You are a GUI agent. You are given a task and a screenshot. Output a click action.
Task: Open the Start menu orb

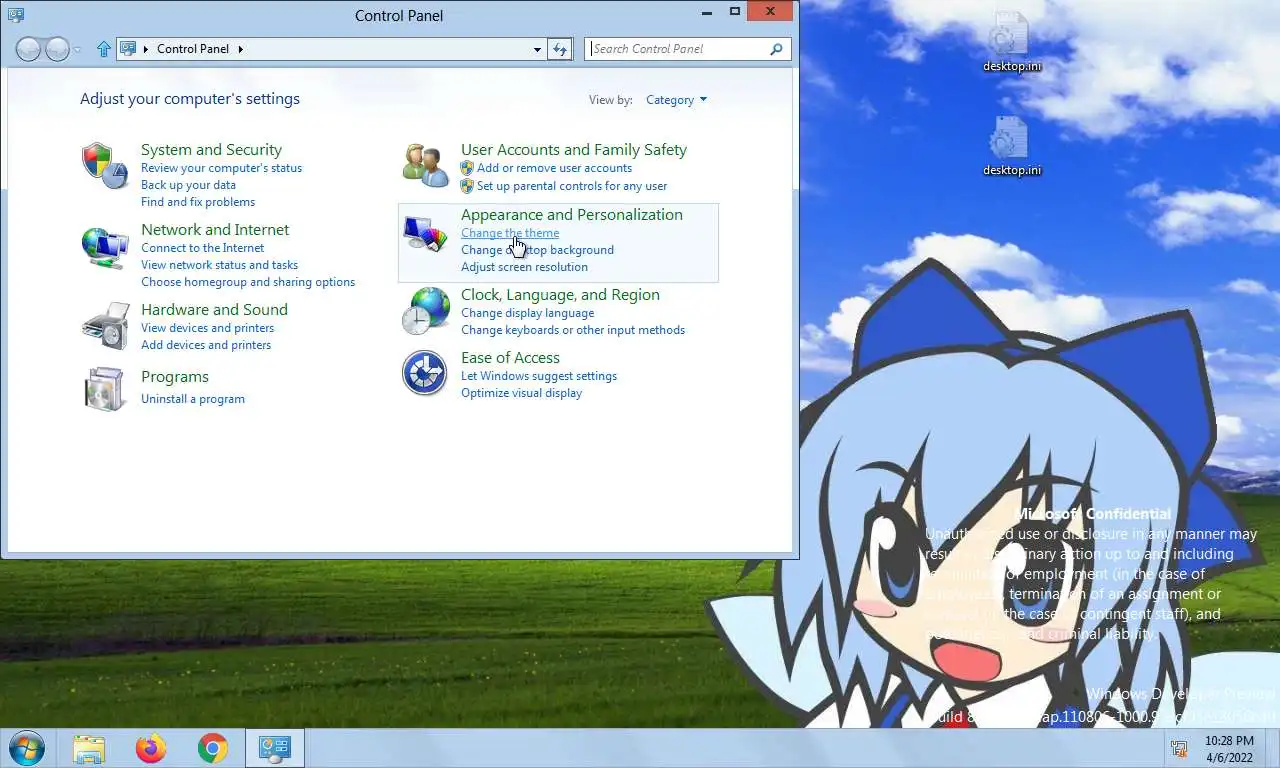(x=27, y=748)
